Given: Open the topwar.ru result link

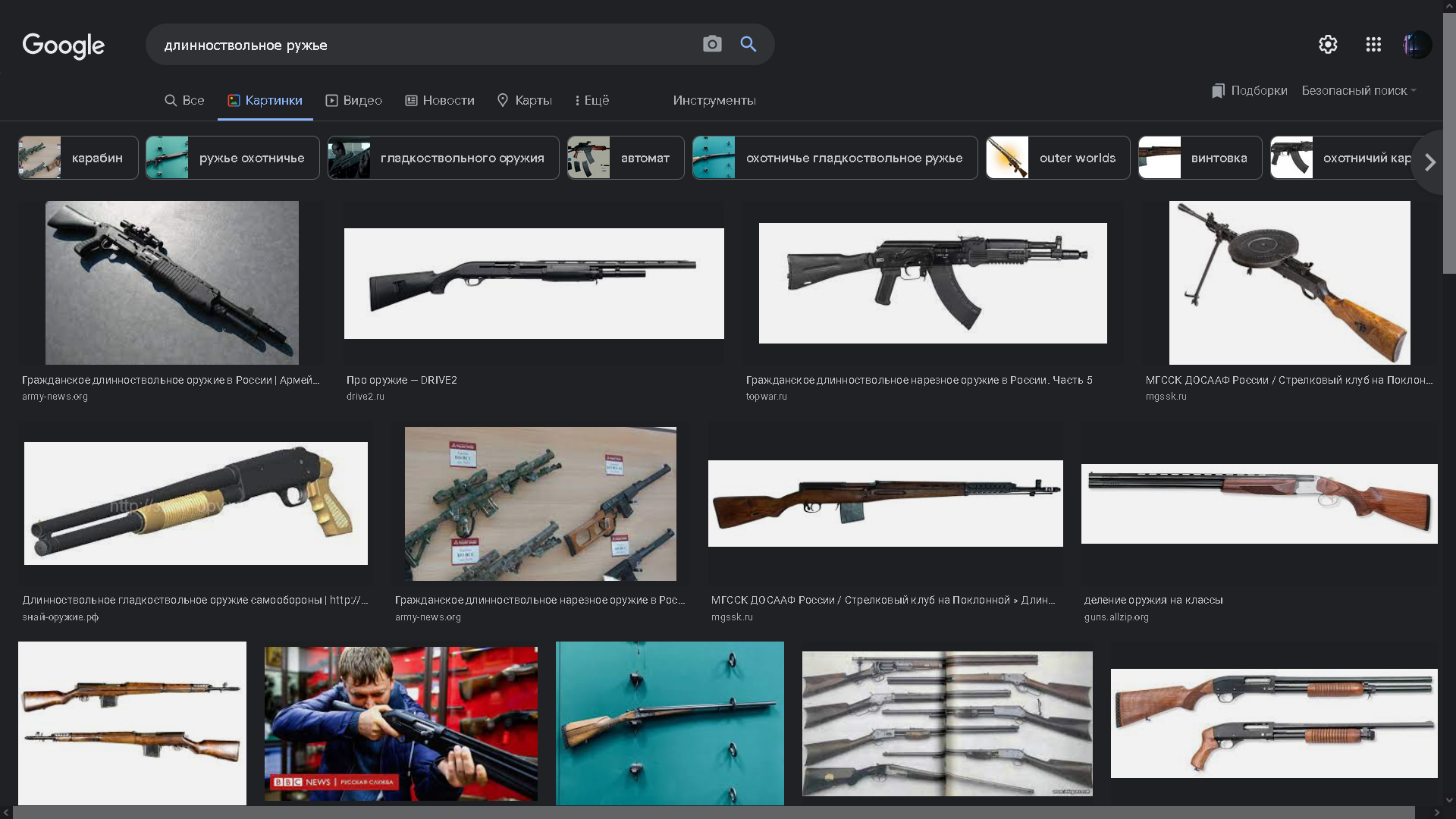Looking at the screenshot, I should point(766,397).
